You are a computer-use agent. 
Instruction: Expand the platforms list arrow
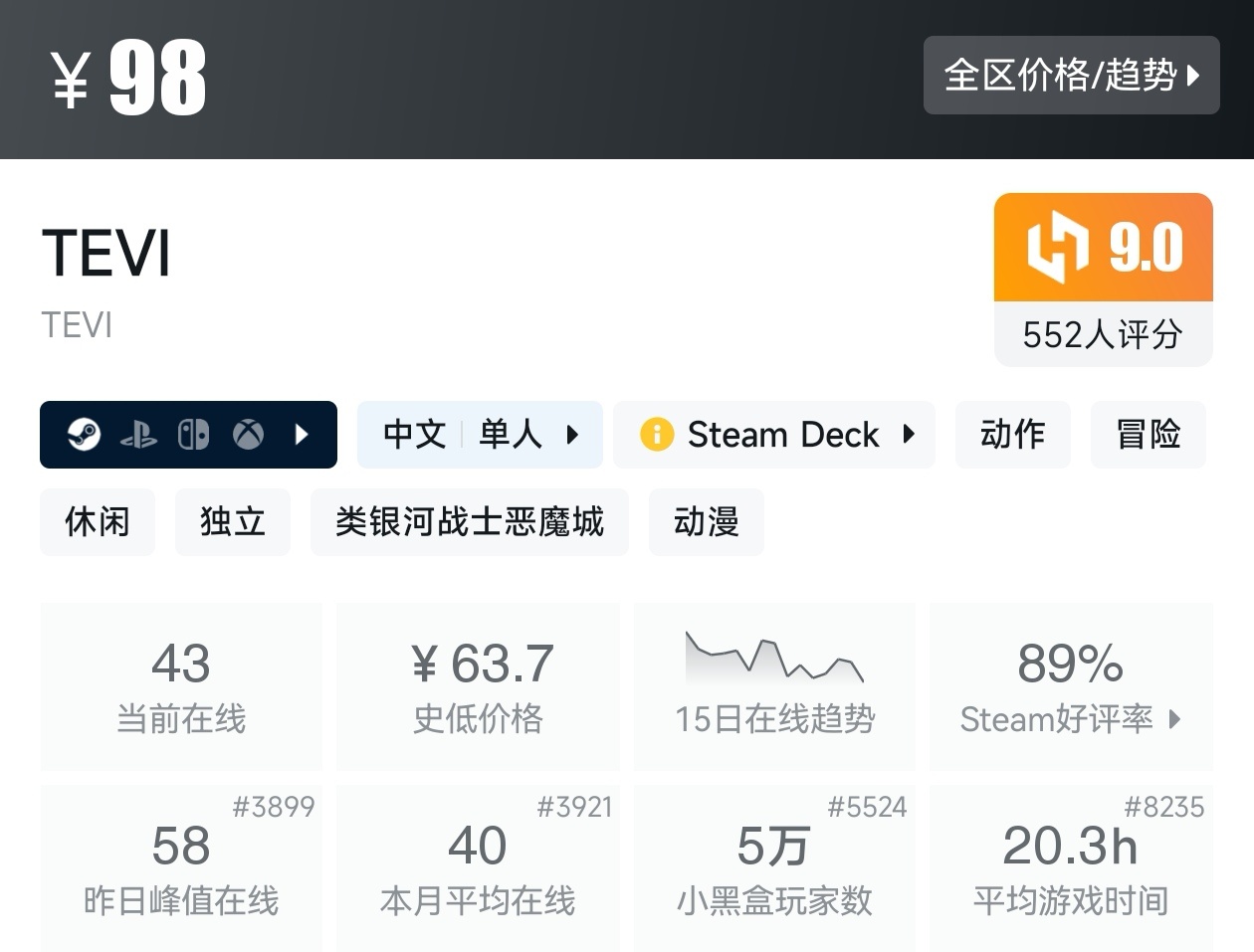(x=302, y=435)
